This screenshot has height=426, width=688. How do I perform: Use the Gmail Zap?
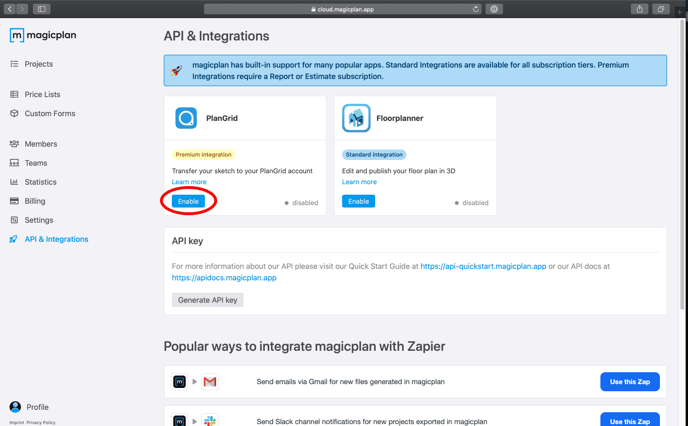pos(630,382)
